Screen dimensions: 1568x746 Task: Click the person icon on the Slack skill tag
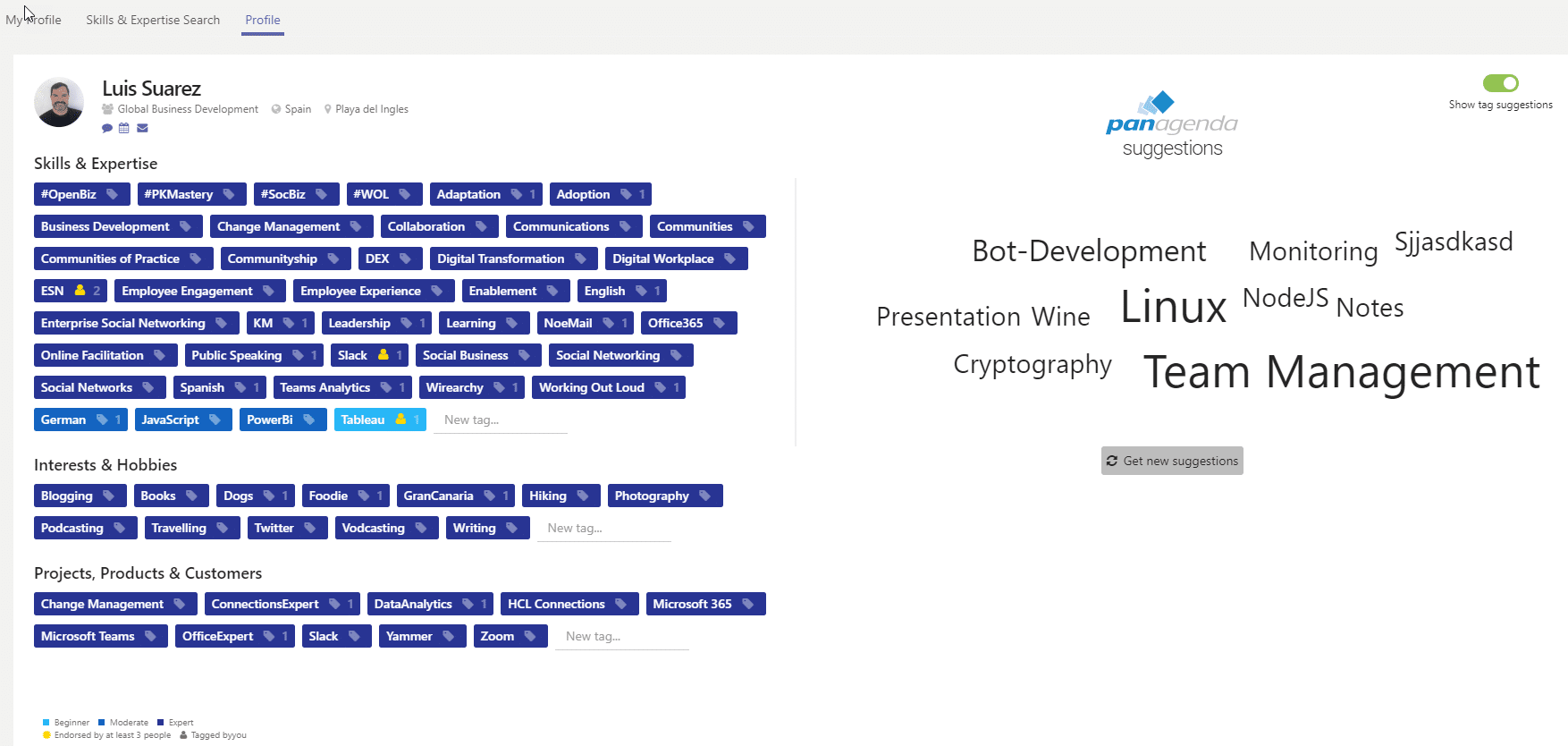pos(384,355)
